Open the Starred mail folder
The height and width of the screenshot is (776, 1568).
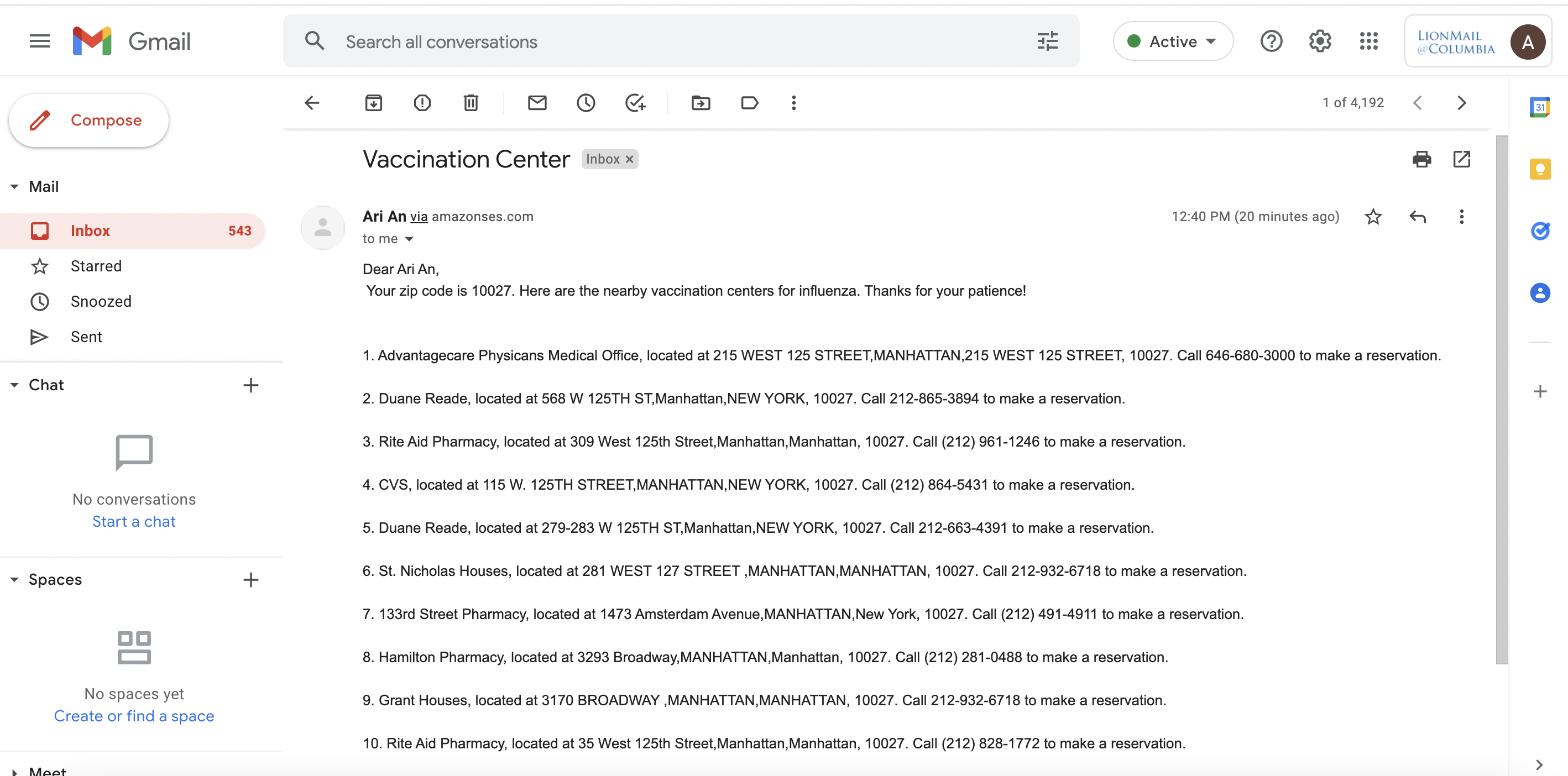[x=96, y=266]
